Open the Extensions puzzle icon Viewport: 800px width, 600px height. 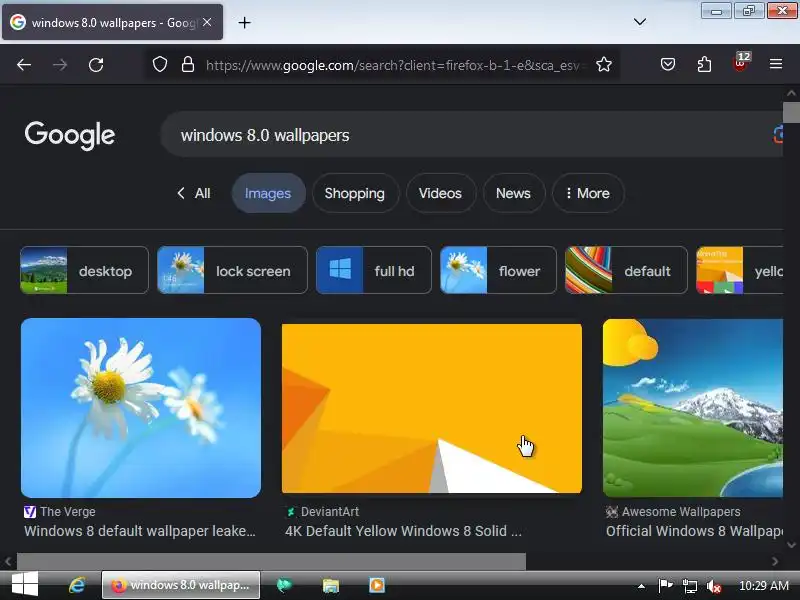(704, 64)
